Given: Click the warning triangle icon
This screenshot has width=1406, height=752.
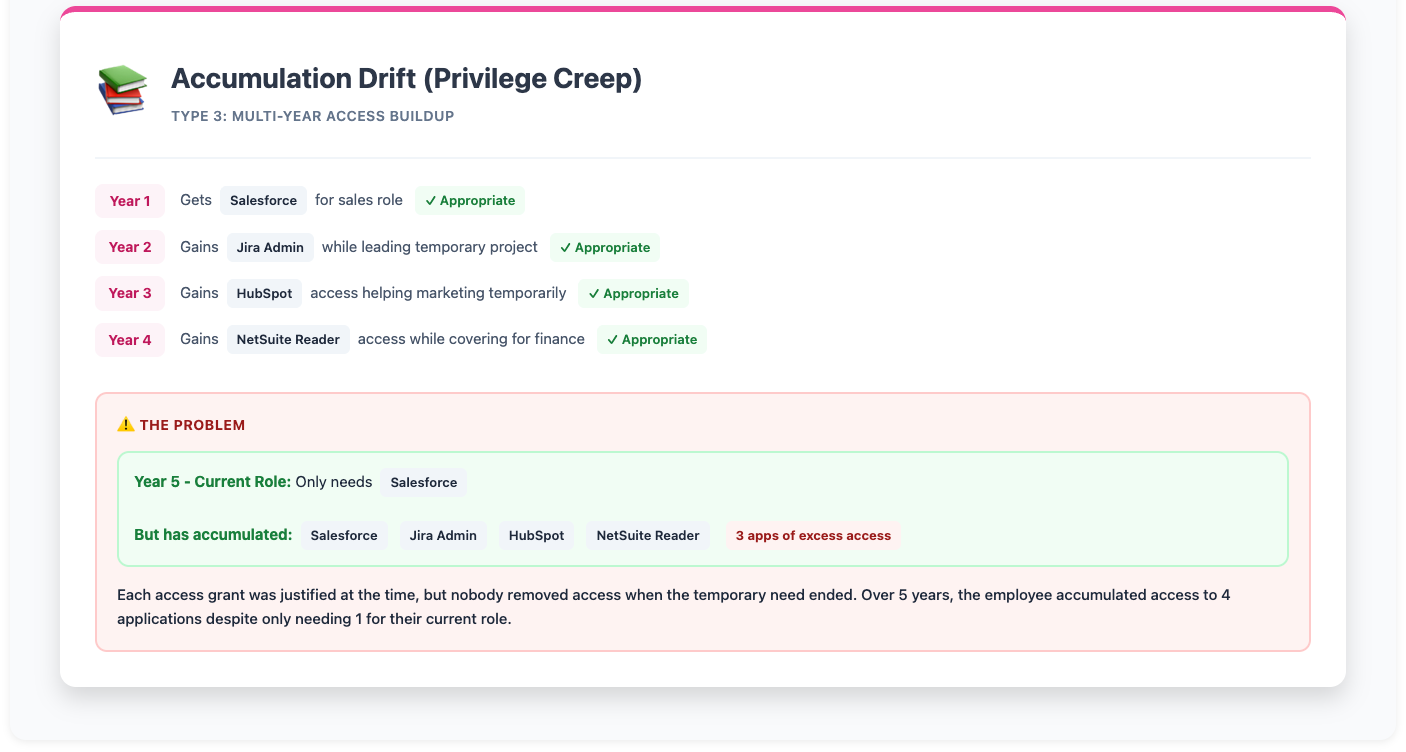Looking at the screenshot, I should pyautogui.click(x=126, y=425).
